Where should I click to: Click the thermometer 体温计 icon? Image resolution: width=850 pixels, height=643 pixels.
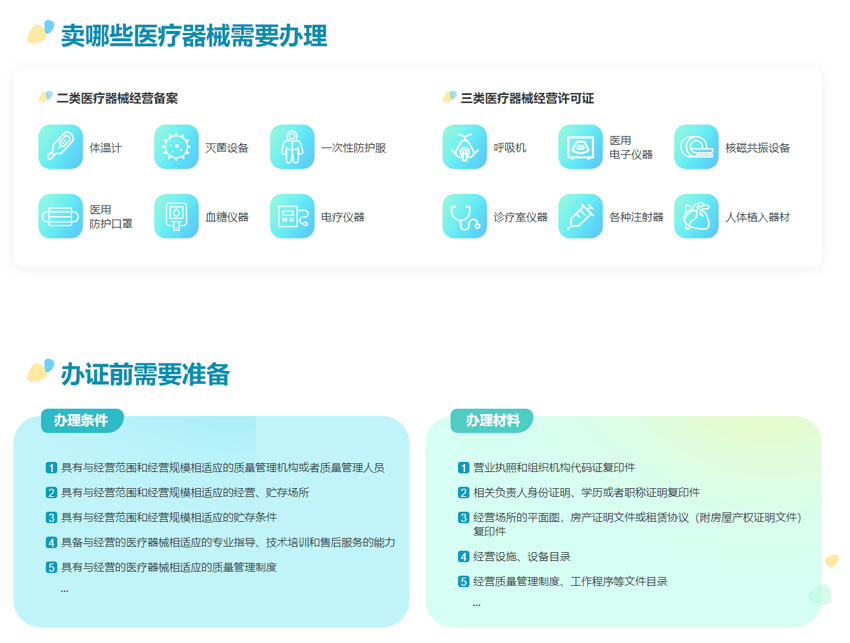(x=60, y=147)
